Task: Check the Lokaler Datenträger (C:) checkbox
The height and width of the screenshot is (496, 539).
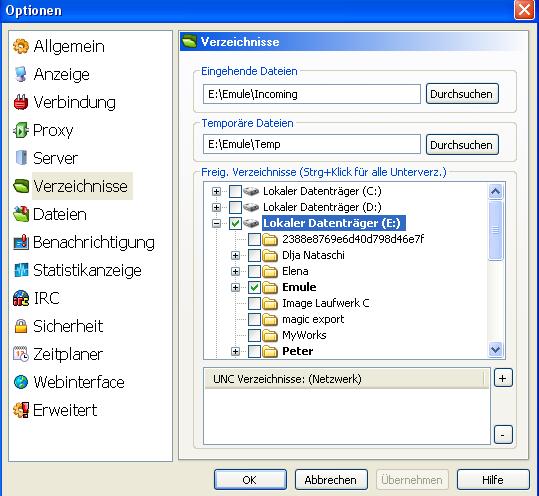Action: 235,191
